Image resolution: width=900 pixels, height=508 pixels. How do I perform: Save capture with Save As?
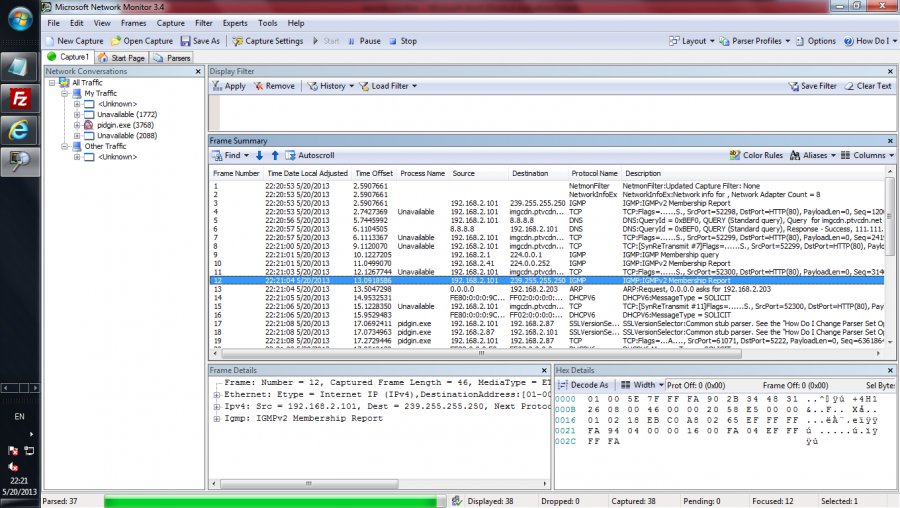200,41
